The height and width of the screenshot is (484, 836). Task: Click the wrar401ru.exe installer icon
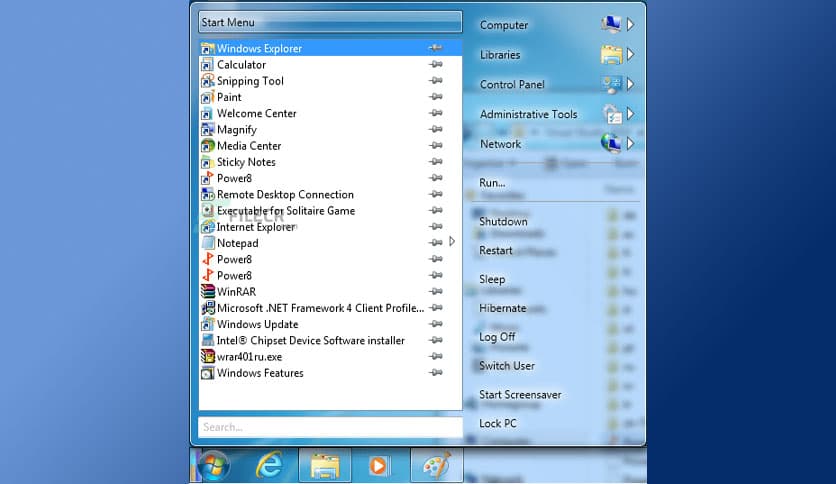point(207,357)
